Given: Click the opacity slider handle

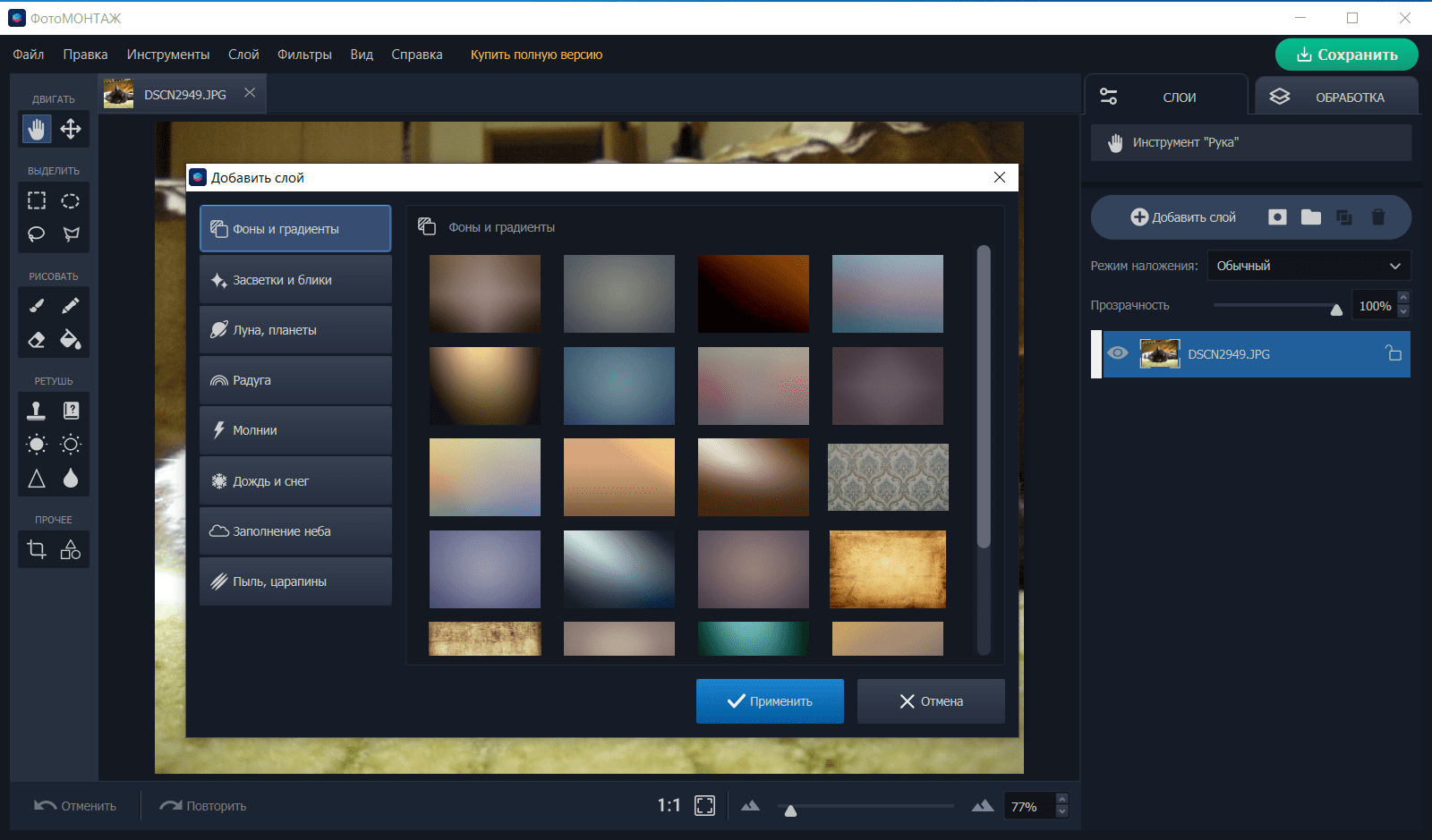Looking at the screenshot, I should tap(1336, 310).
